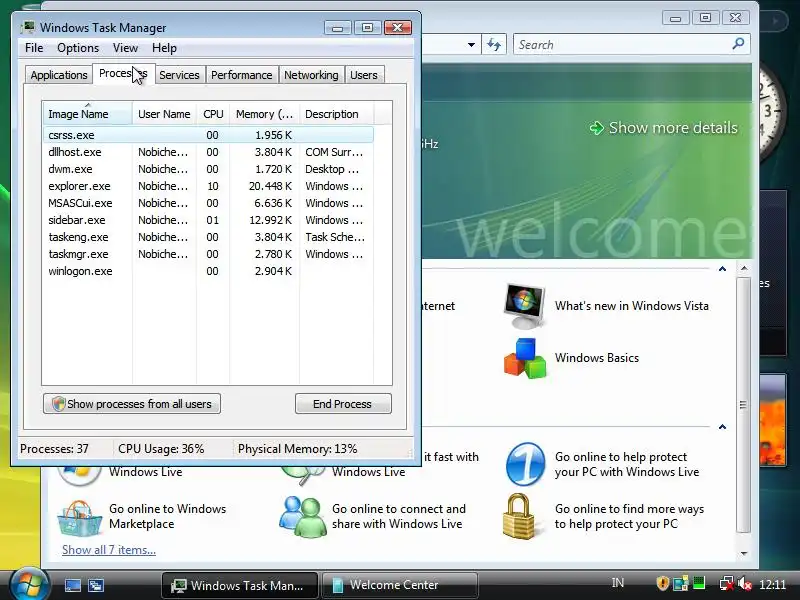Image resolution: width=800 pixels, height=600 pixels.
Task: Switch to the Services tab
Action: [x=179, y=75]
